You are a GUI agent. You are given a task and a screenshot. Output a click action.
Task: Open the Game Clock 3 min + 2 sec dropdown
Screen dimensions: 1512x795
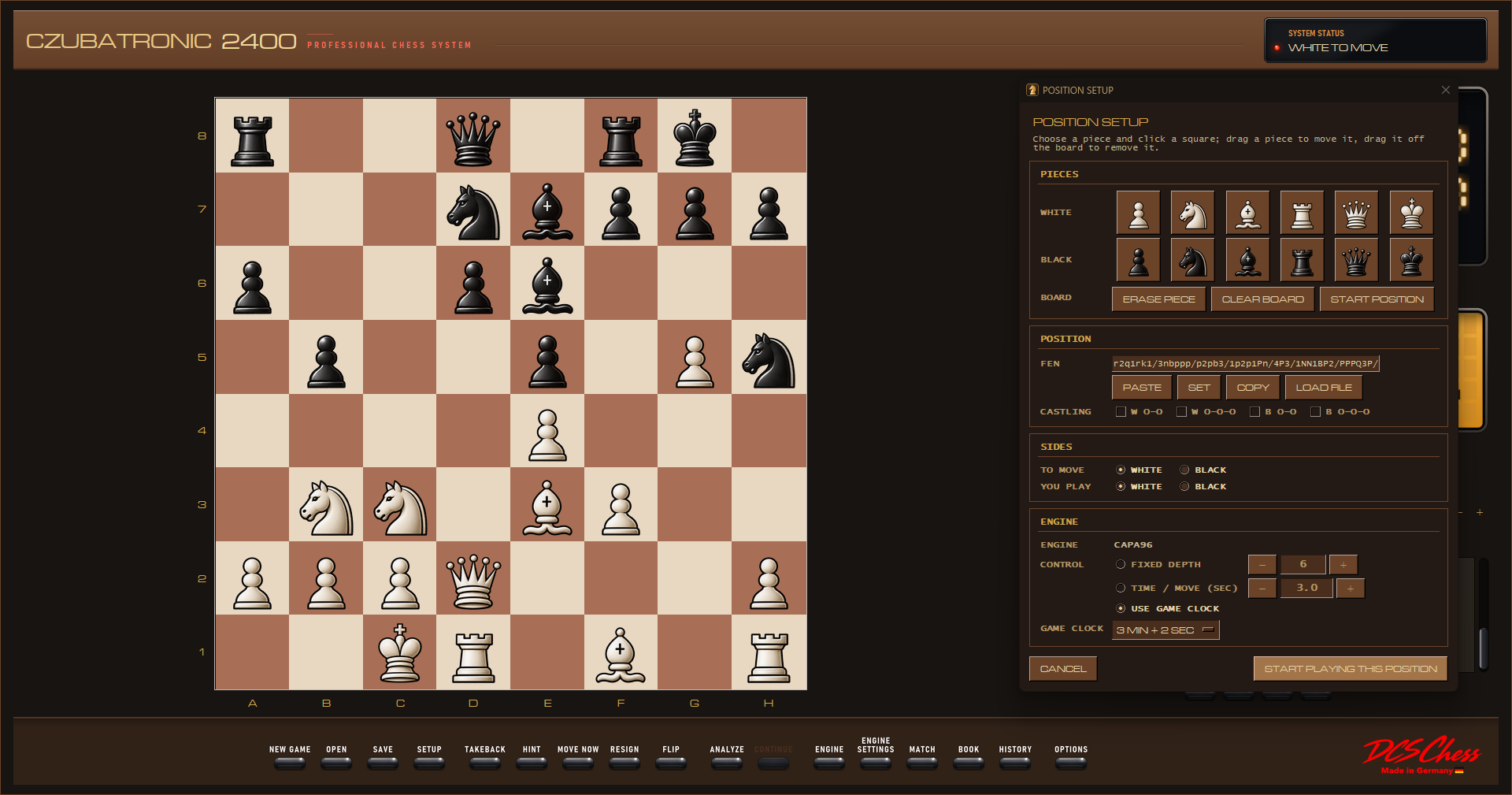1165,630
